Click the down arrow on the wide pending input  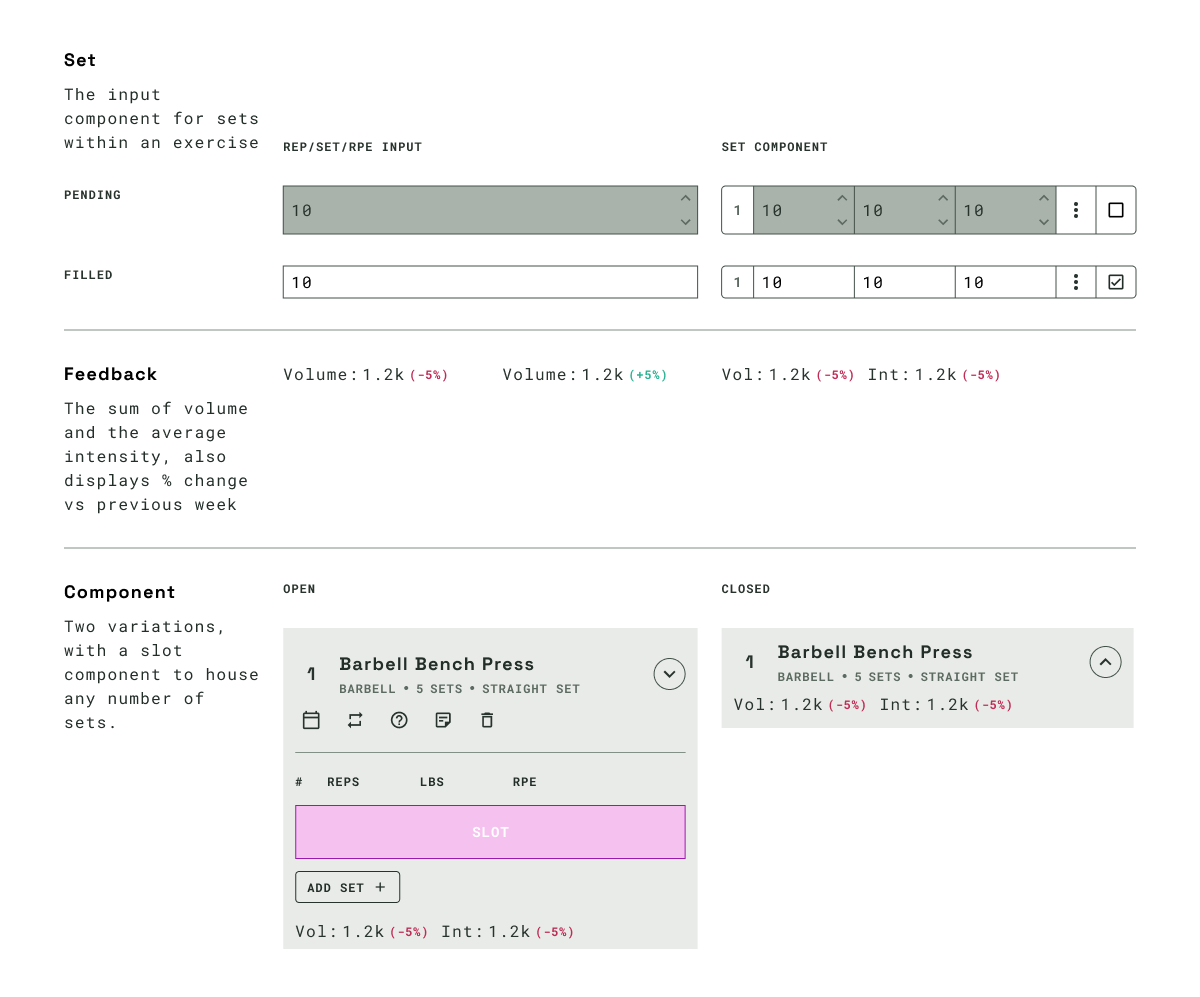click(685, 222)
